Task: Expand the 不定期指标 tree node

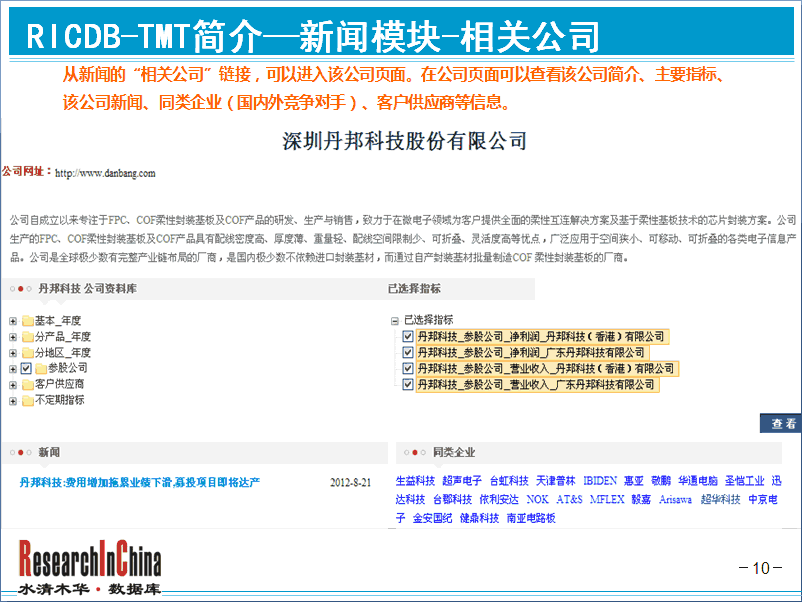Action: [13, 401]
